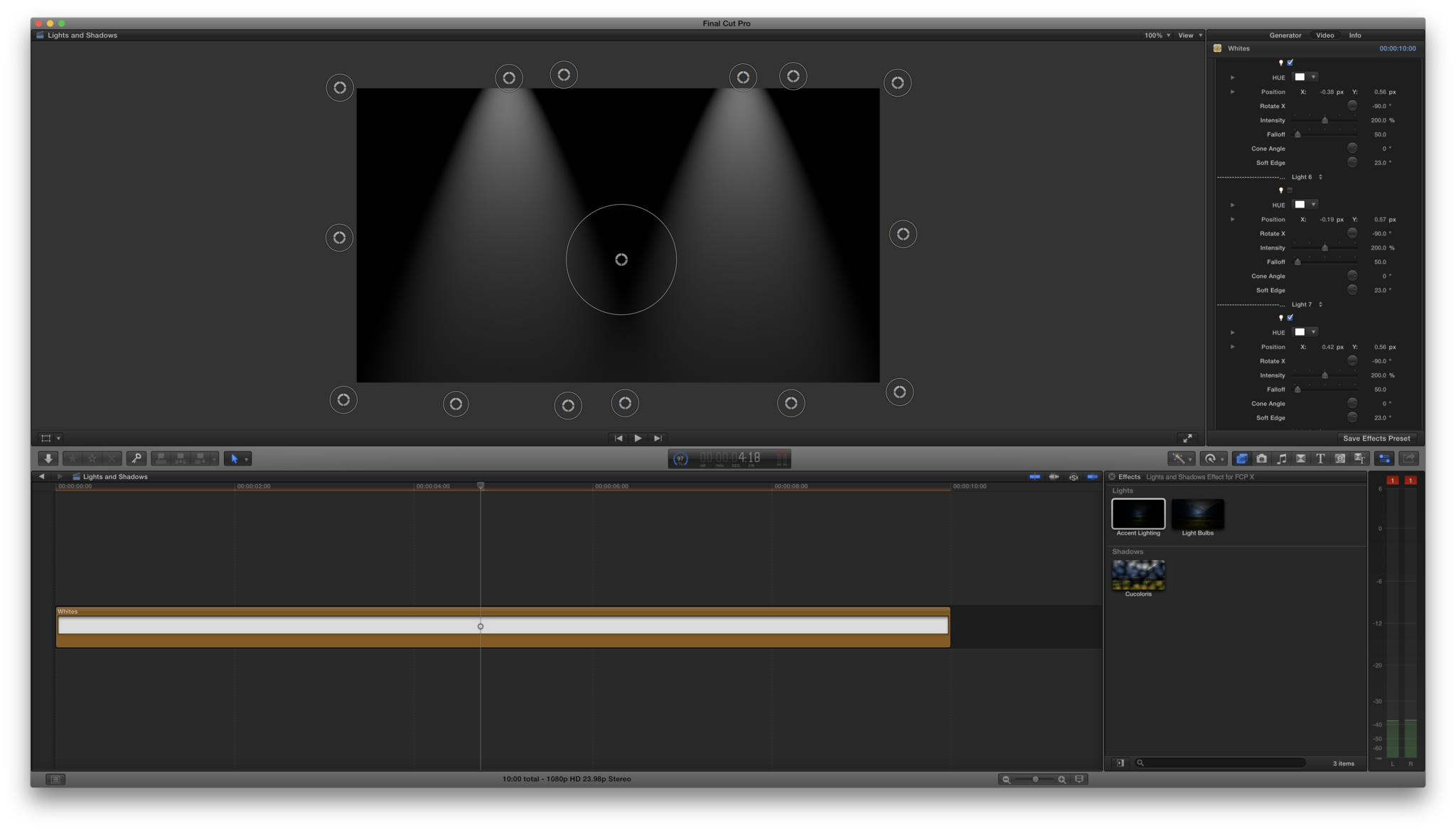Open the Transitions browser icon
Screen dimensions: 1456x831
(x=1300, y=459)
